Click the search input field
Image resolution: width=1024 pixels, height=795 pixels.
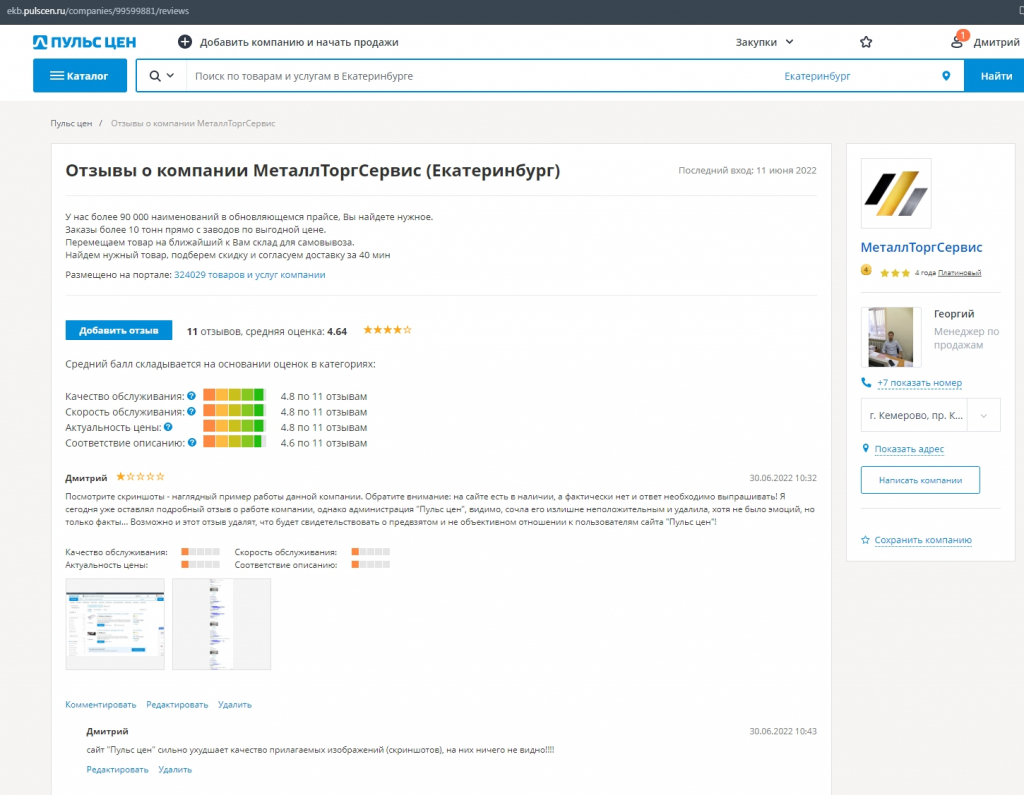pos(483,76)
